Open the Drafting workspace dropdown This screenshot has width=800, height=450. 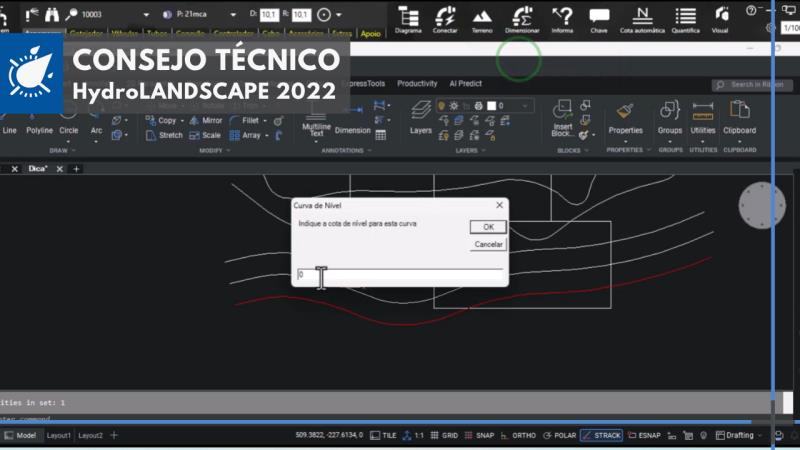(739, 435)
